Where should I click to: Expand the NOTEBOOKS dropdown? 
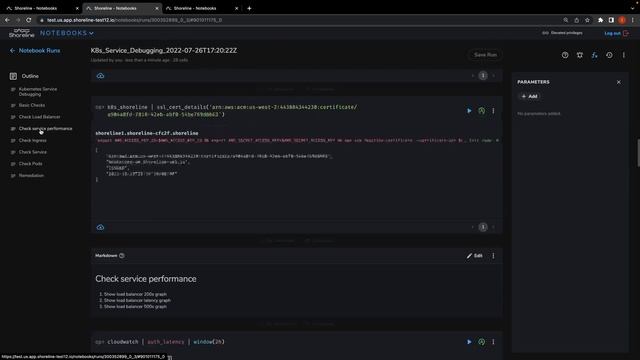(x=67, y=33)
